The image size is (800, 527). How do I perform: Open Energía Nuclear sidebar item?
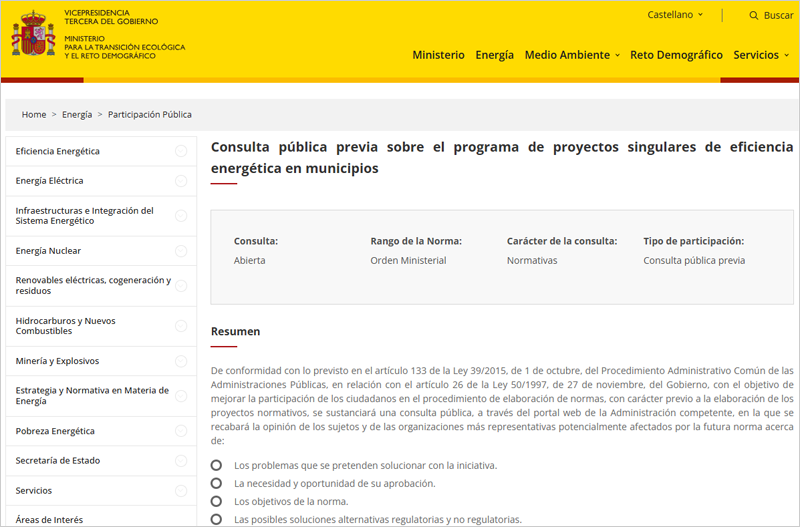click(x=48, y=250)
